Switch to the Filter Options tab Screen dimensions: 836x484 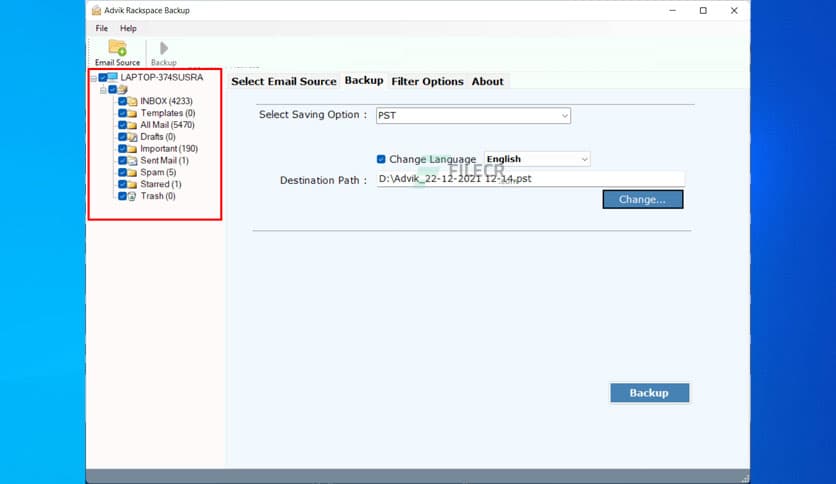point(427,82)
